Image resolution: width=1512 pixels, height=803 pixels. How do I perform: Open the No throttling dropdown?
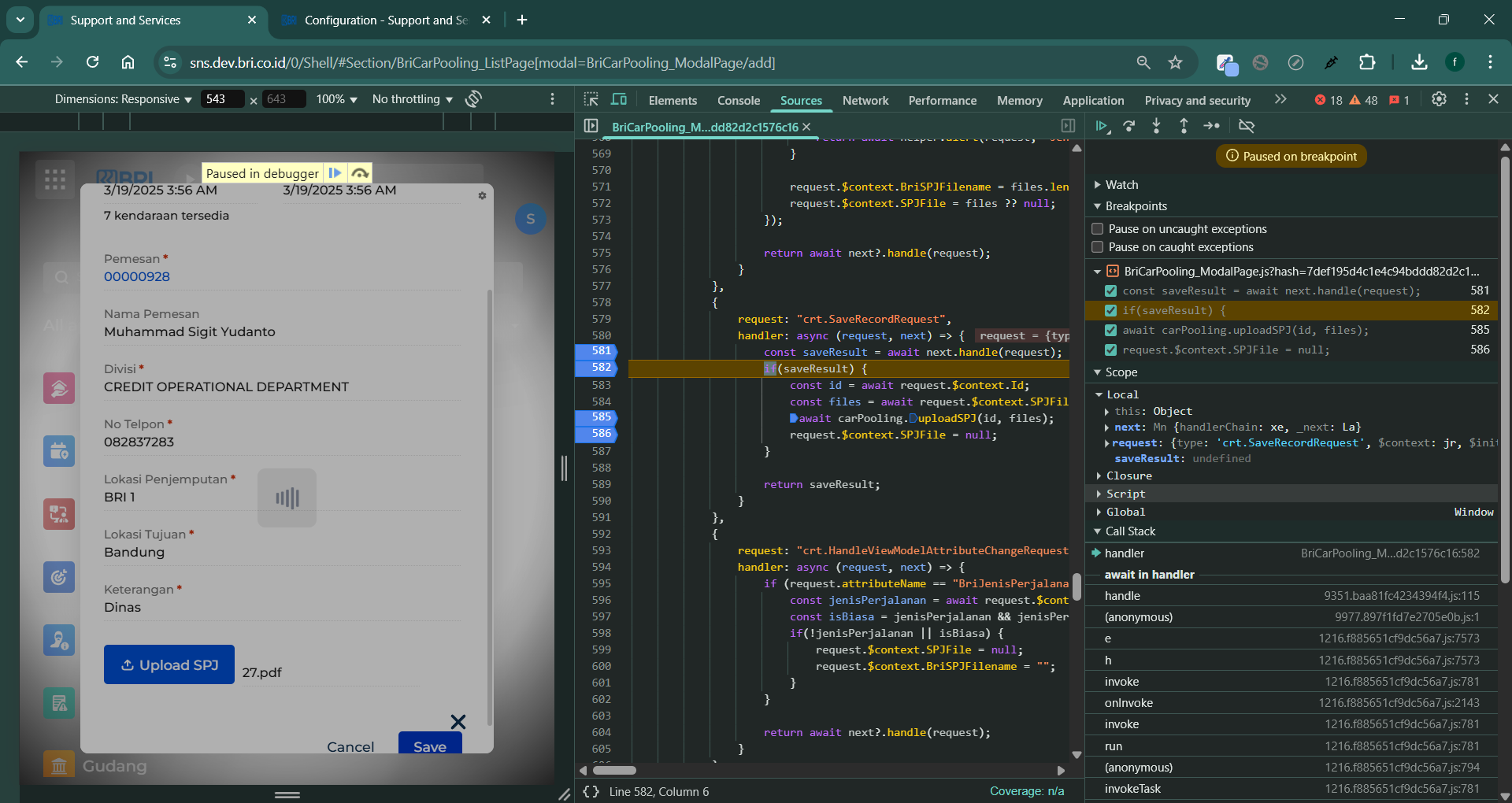click(413, 99)
